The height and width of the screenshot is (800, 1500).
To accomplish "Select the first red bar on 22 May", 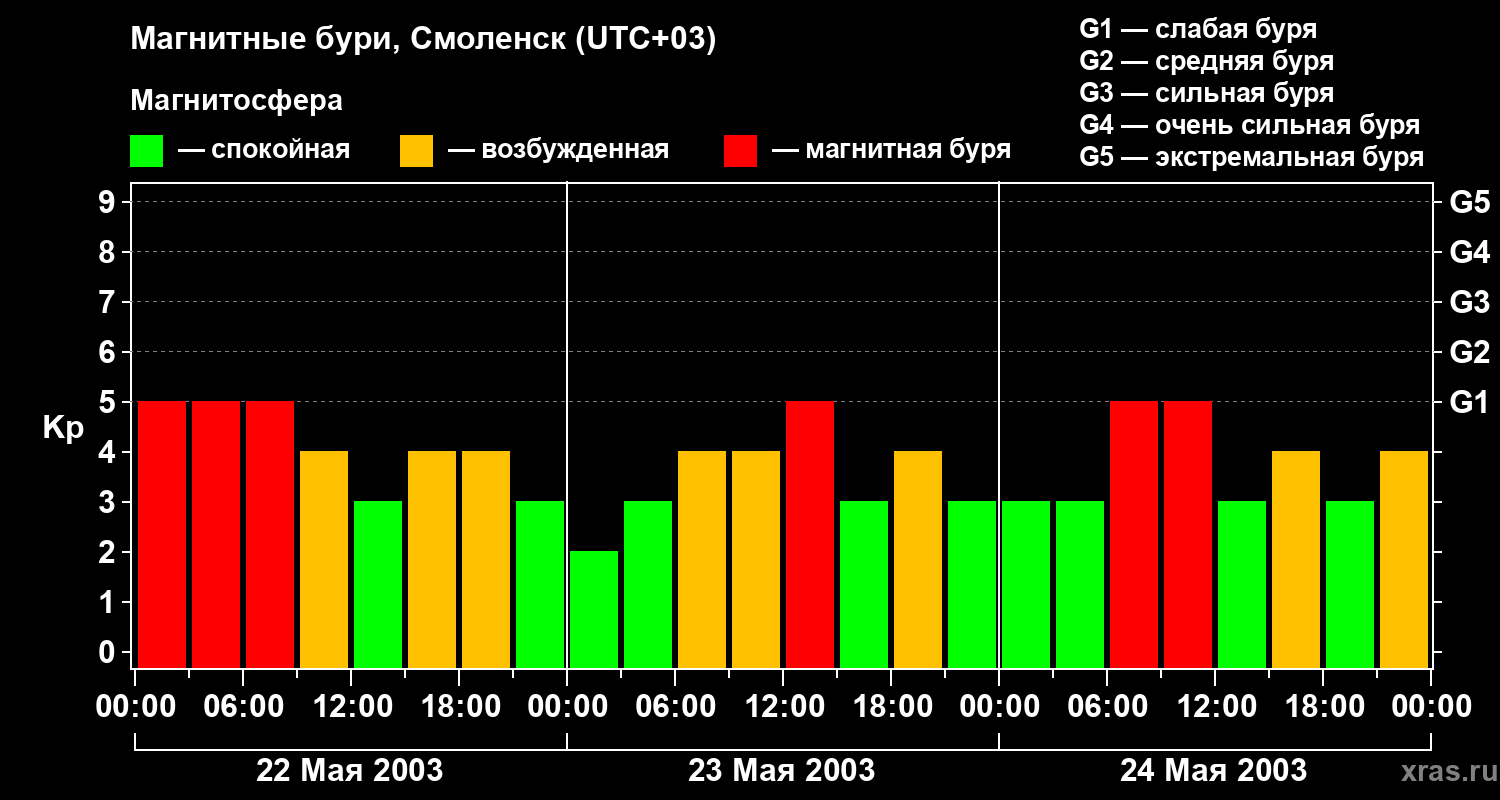I will click(162, 534).
